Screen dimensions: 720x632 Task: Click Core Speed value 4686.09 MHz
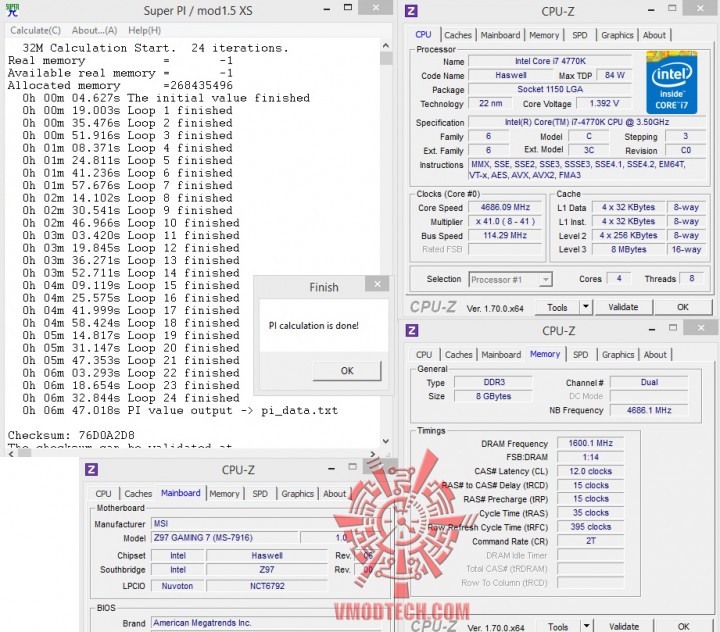[505, 207]
